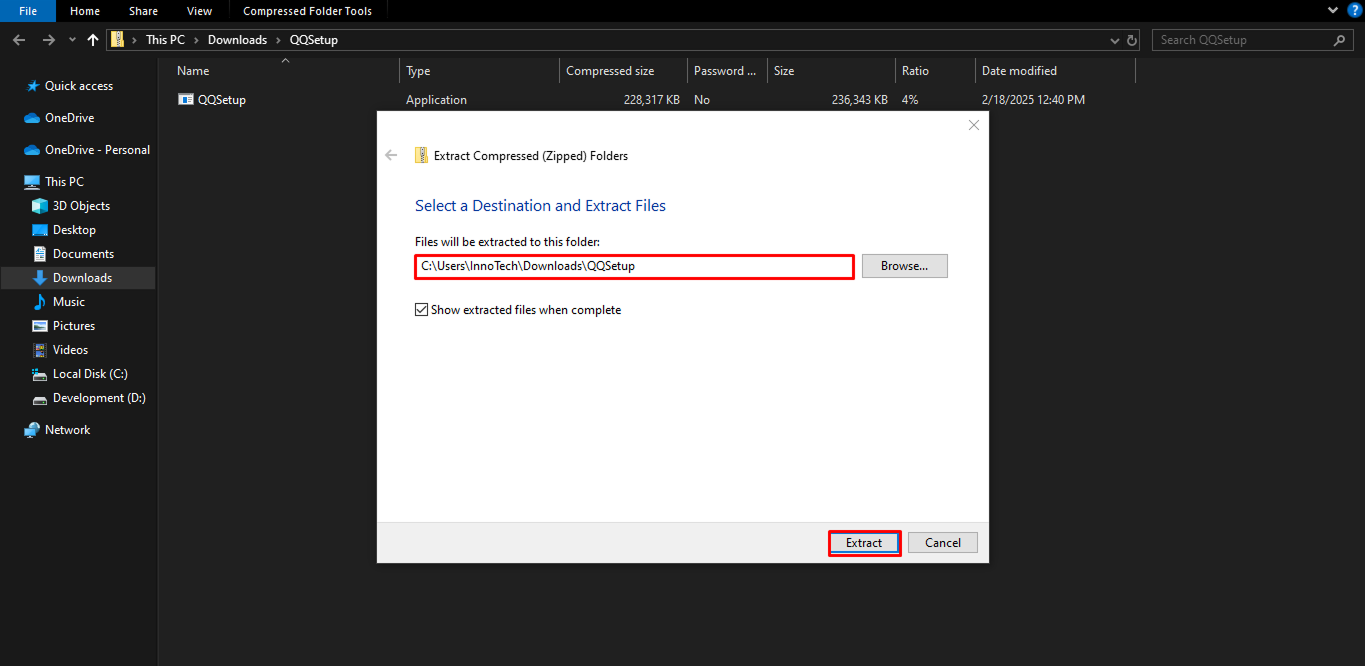Click the QQSetup file icon
The height and width of the screenshot is (666, 1365).
185,100
